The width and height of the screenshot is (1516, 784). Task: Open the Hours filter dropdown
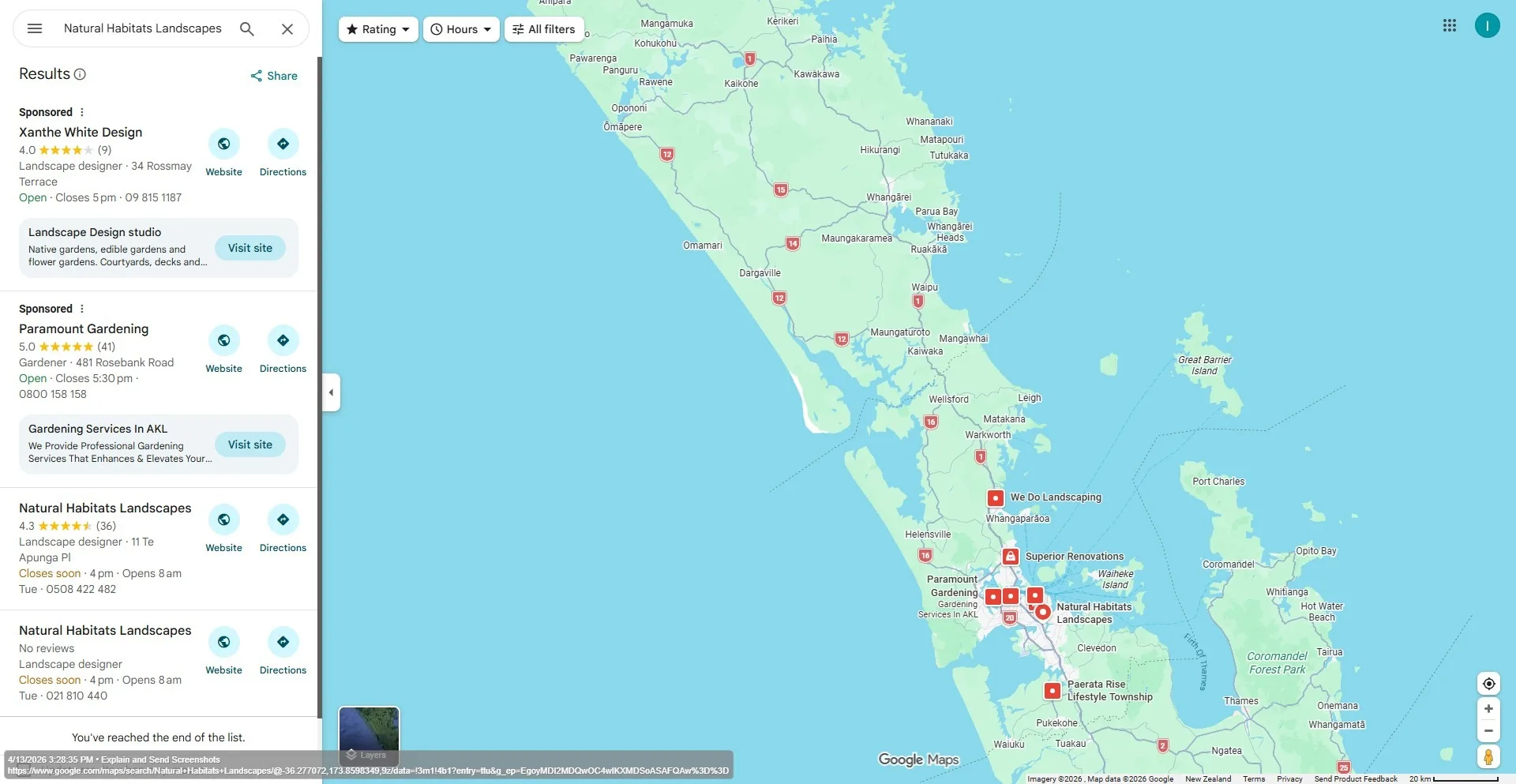point(461,29)
